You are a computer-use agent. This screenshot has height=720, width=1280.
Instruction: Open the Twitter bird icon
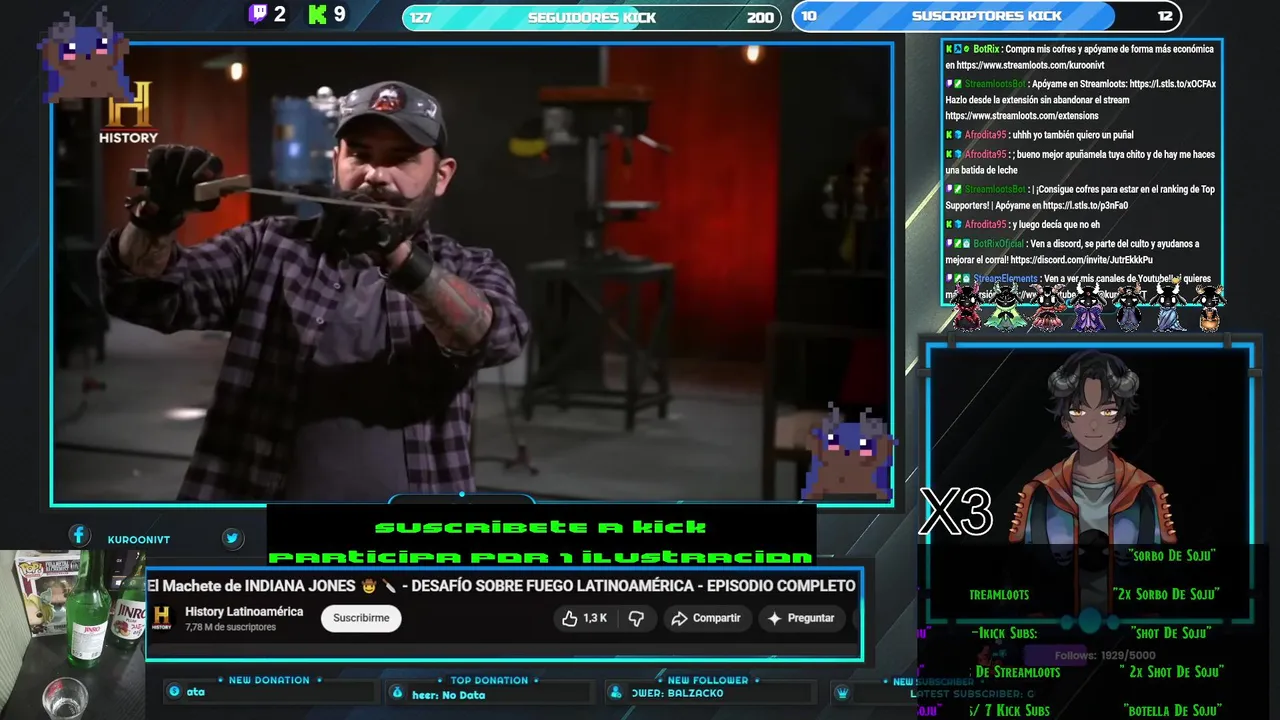click(x=232, y=538)
